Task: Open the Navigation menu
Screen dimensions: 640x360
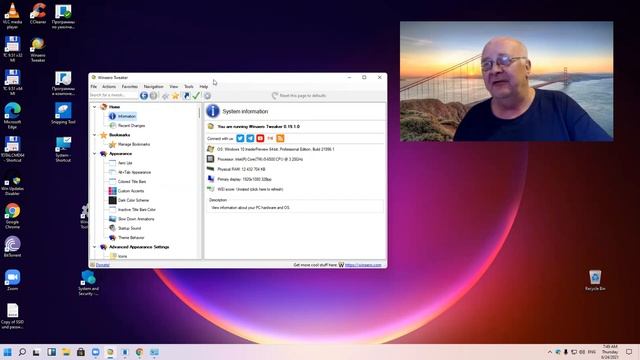Action: coord(153,87)
